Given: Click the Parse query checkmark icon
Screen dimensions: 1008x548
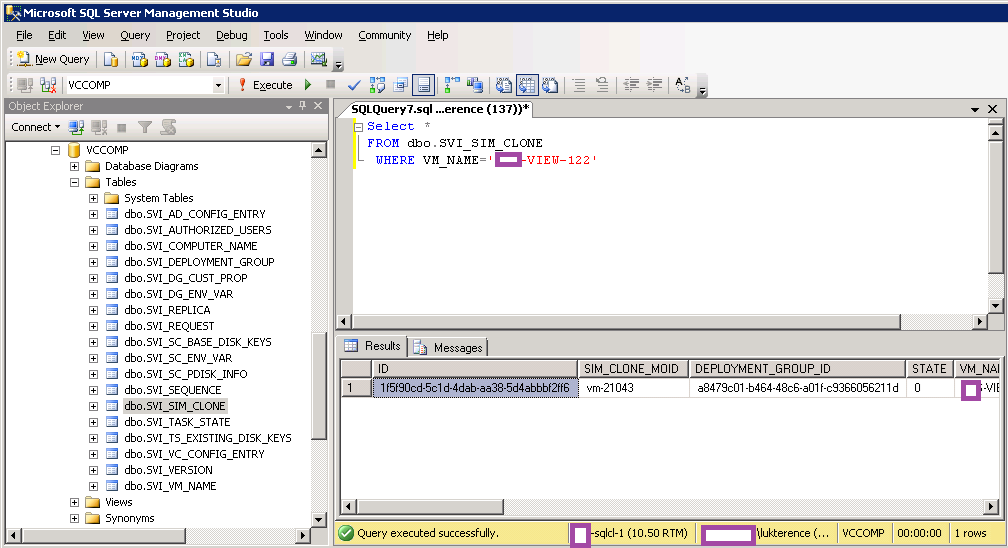Looking at the screenshot, I should 353,85.
